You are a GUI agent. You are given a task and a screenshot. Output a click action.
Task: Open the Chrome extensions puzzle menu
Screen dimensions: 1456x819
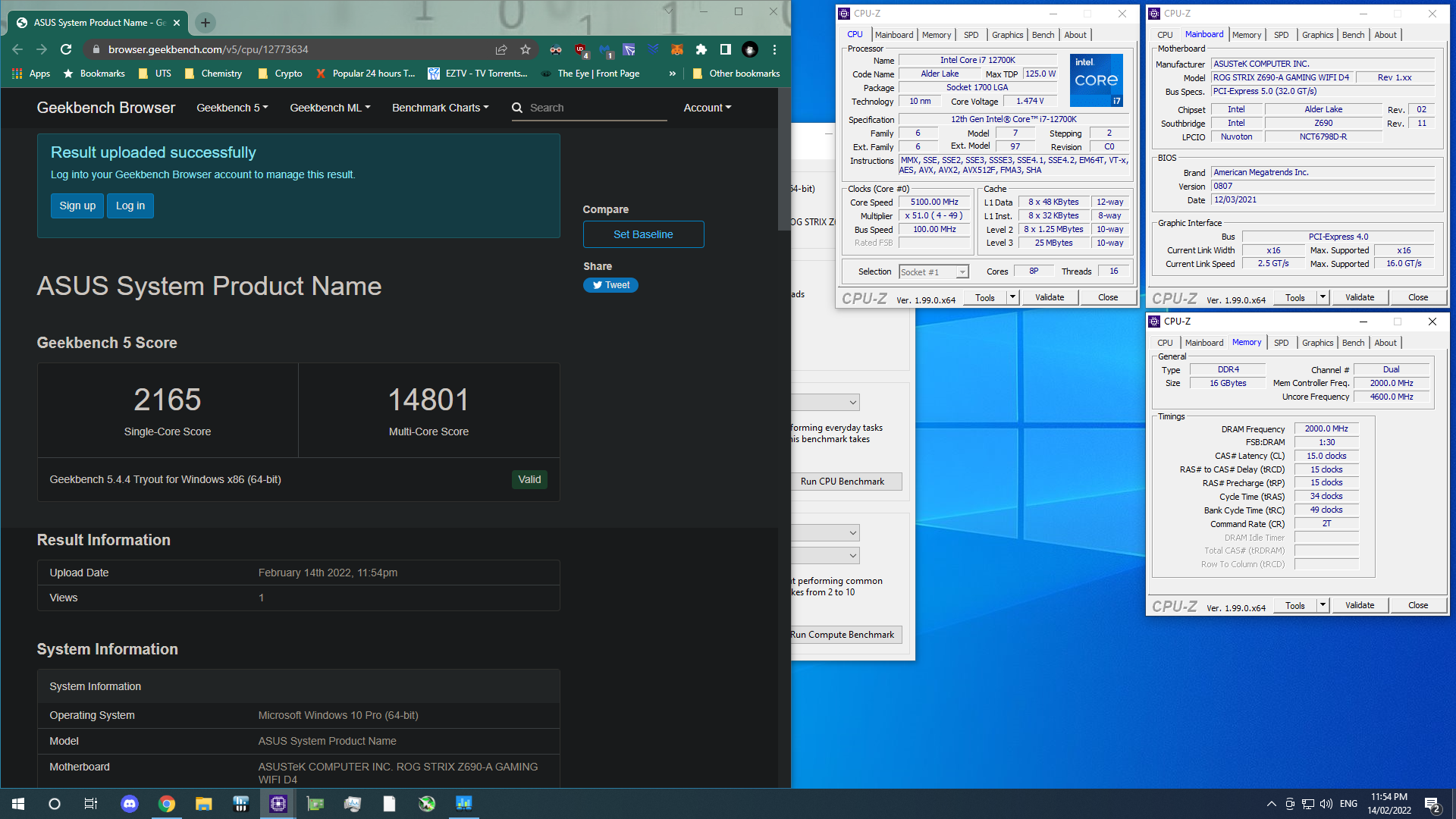click(701, 49)
